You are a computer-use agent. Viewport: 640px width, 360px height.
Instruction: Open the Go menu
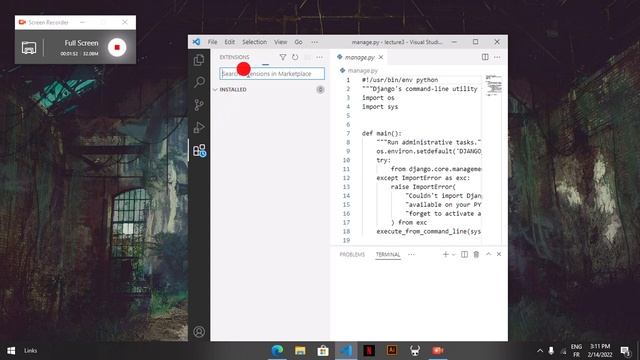(298, 42)
